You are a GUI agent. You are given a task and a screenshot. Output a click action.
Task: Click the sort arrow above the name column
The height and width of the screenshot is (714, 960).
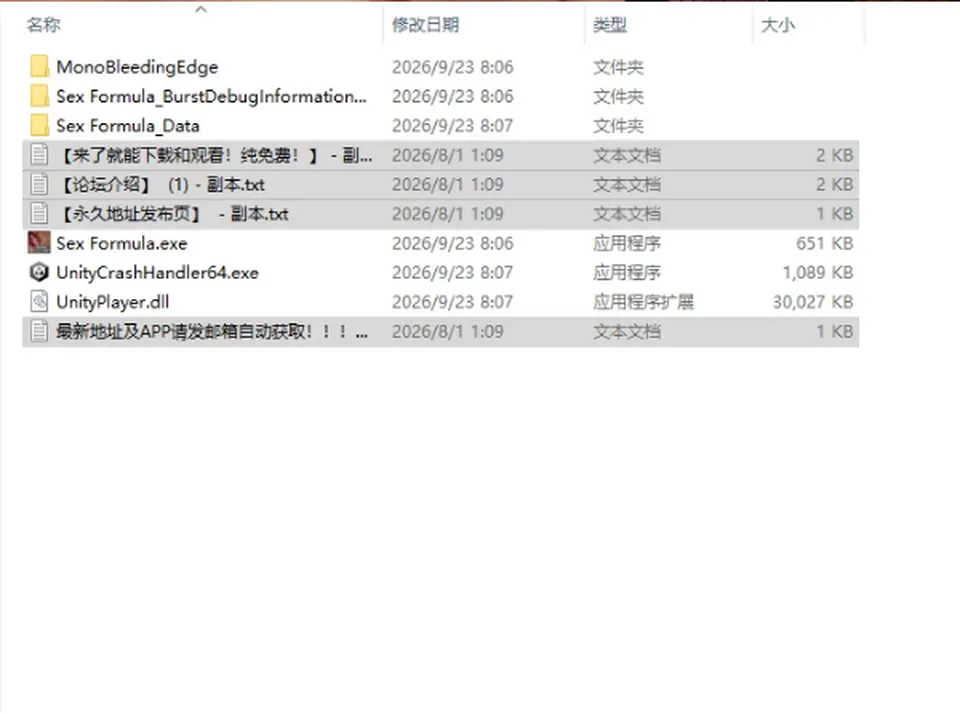tap(201, 9)
